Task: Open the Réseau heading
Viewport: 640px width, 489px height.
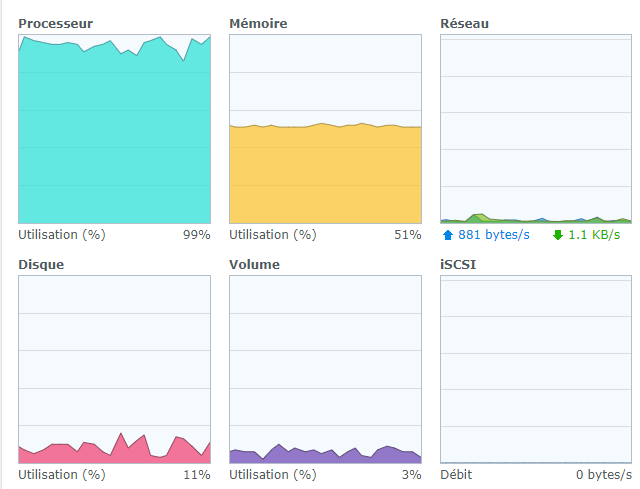Action: point(465,22)
